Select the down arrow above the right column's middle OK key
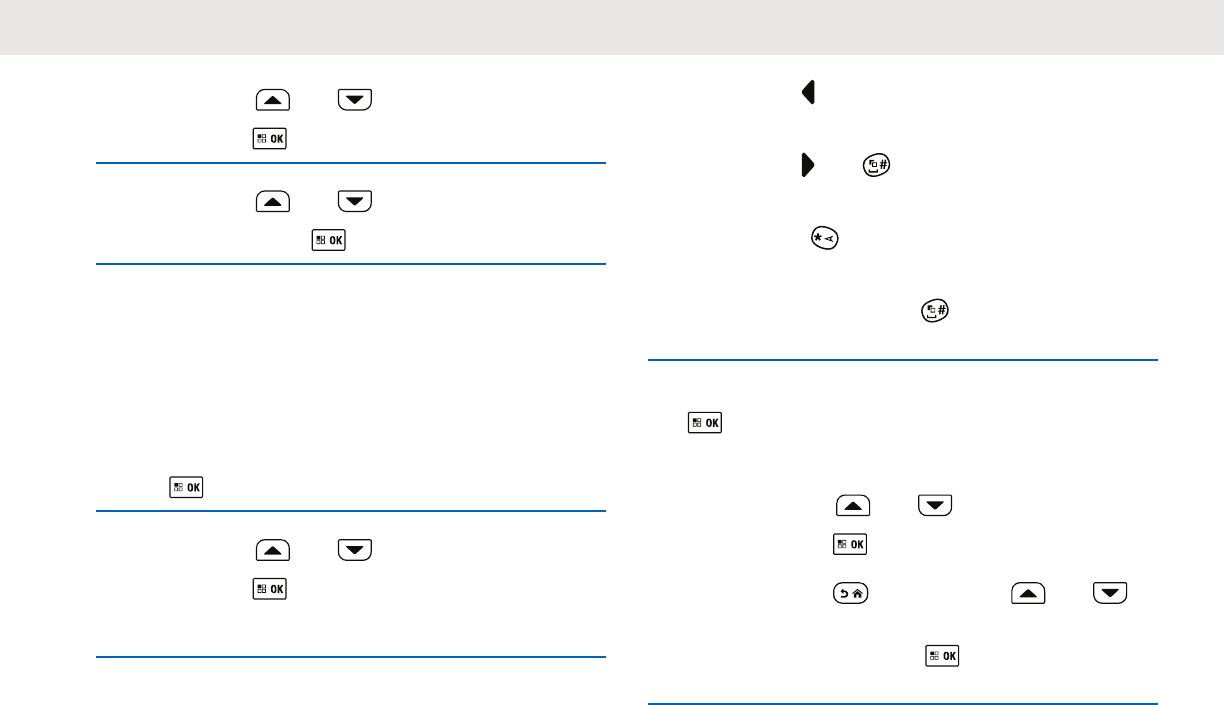Image resolution: width=1224 pixels, height=705 pixels. click(935, 505)
